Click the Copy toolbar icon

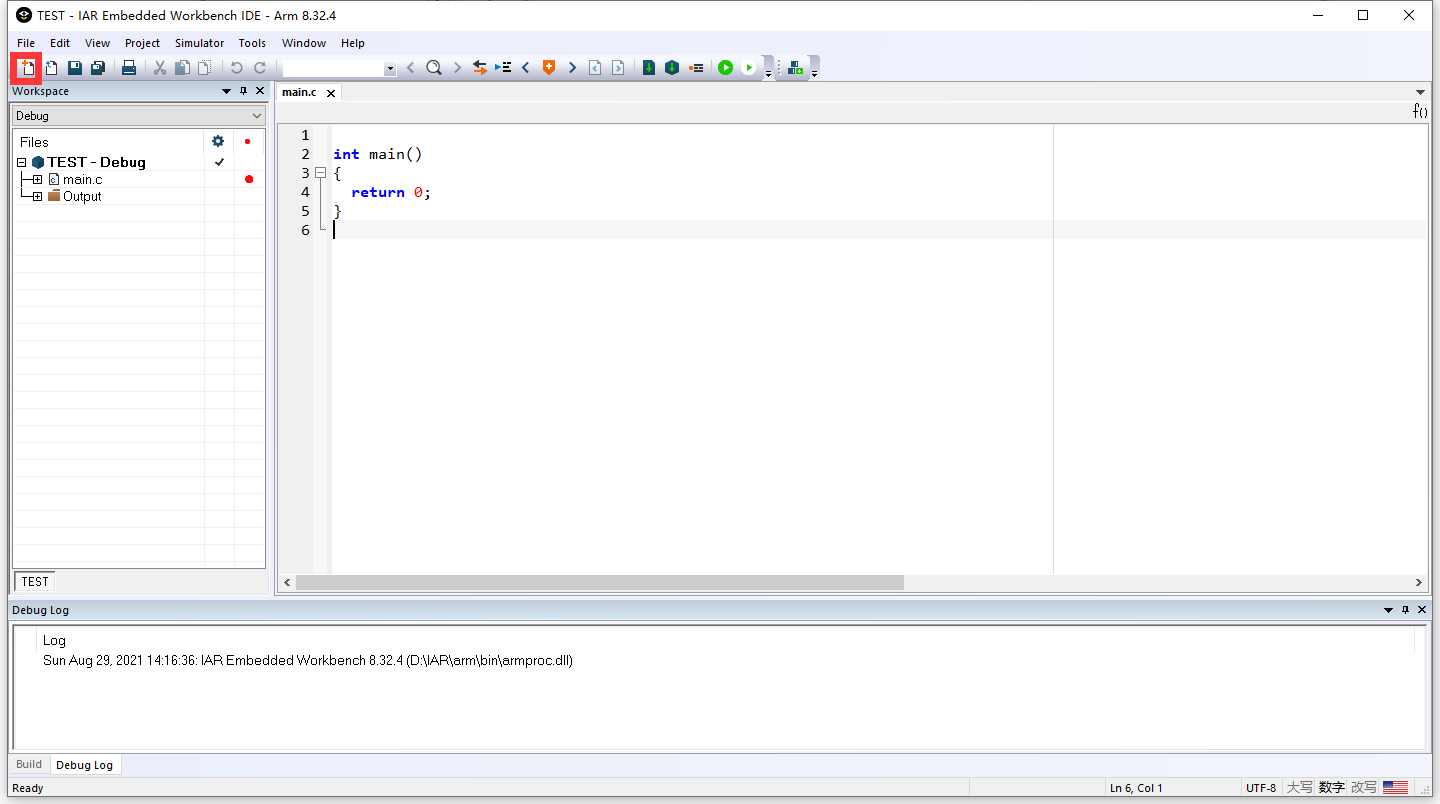[x=182, y=68]
